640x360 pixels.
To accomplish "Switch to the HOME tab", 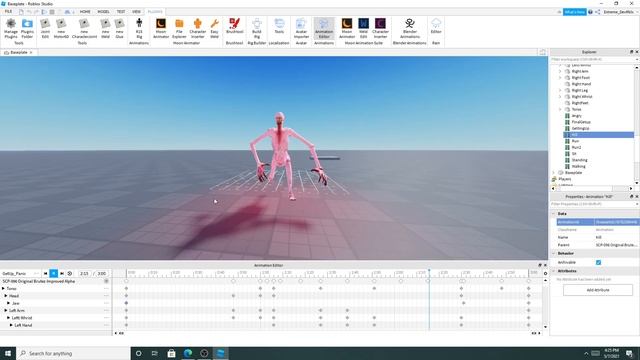I will (85, 11).
